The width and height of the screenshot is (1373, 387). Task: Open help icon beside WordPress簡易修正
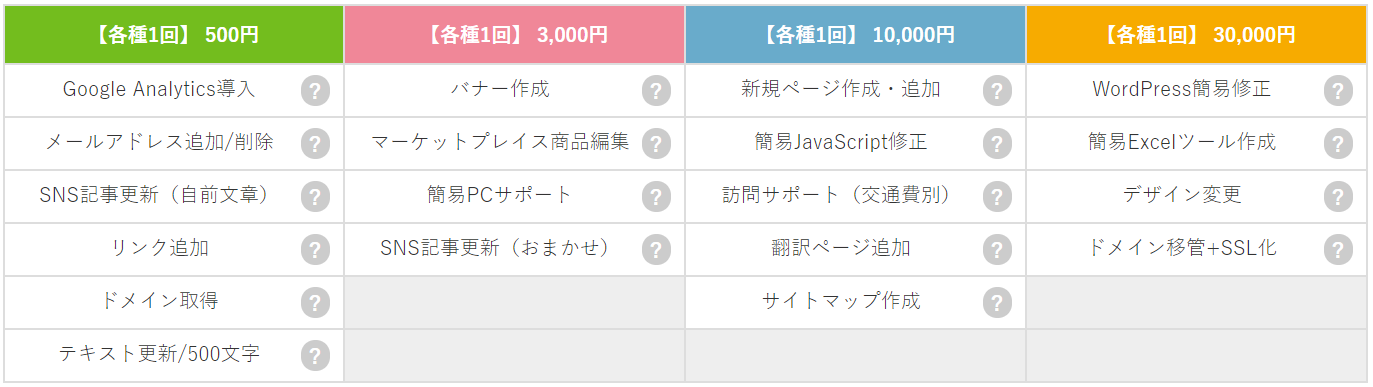[x=1338, y=91]
